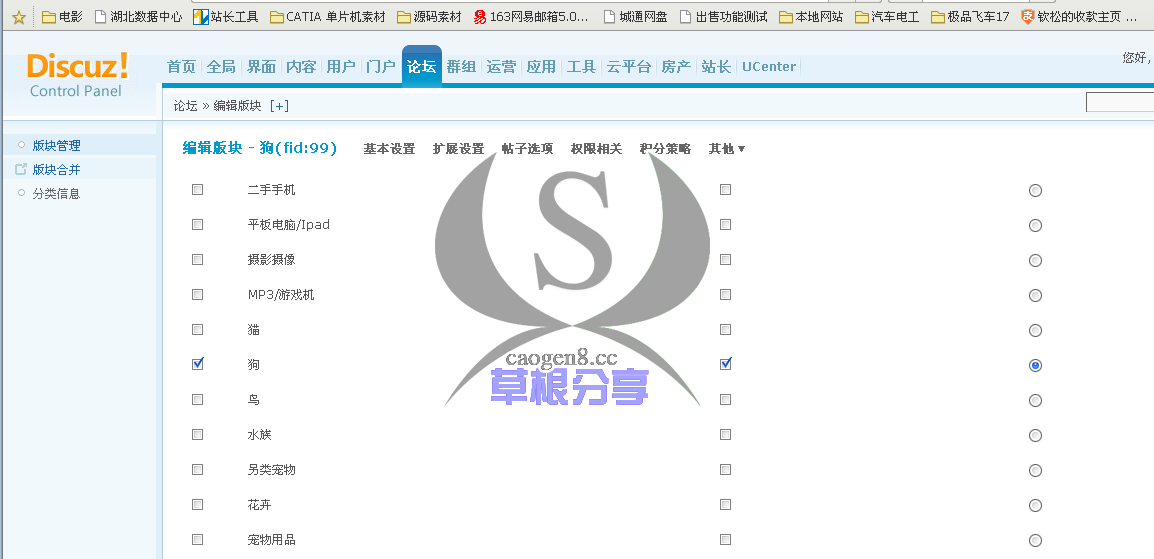Open the 房产 top navigation tab
The width and height of the screenshot is (1154, 559).
click(x=676, y=67)
